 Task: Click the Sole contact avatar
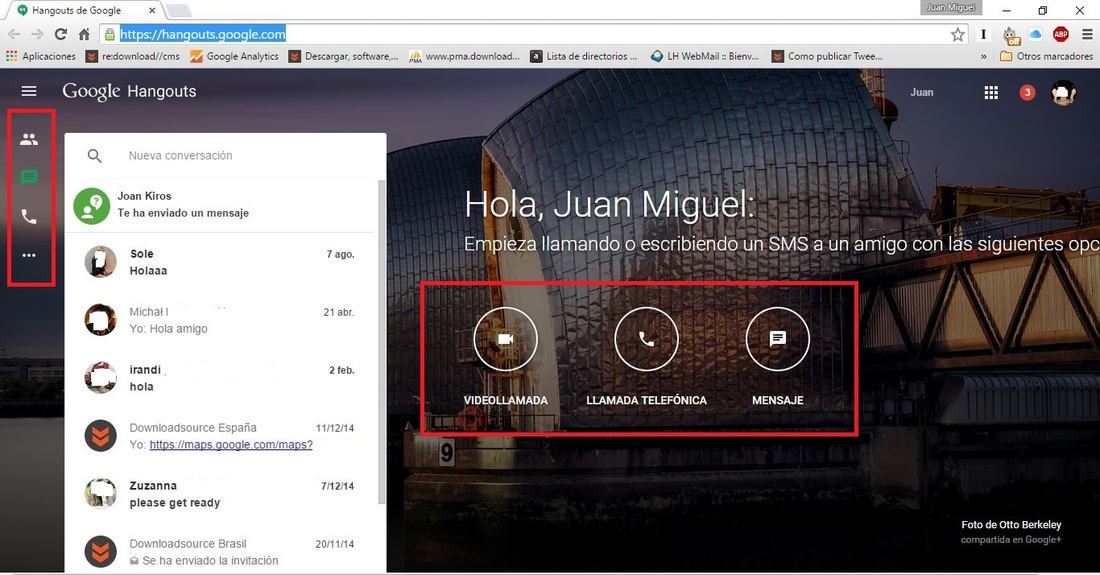coord(100,262)
